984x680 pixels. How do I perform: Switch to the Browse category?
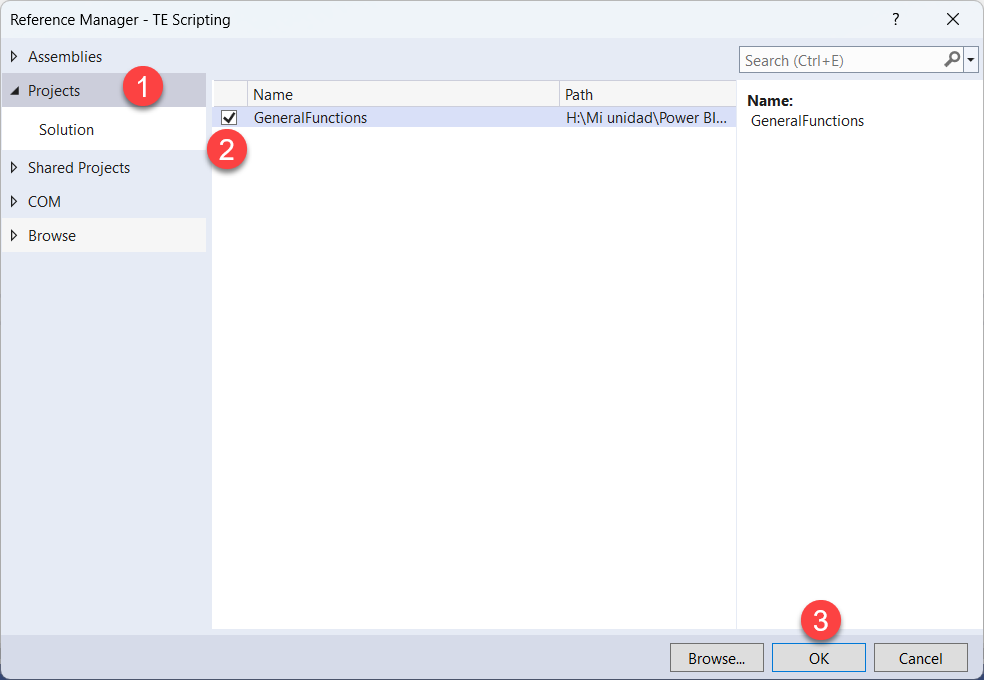pos(52,236)
